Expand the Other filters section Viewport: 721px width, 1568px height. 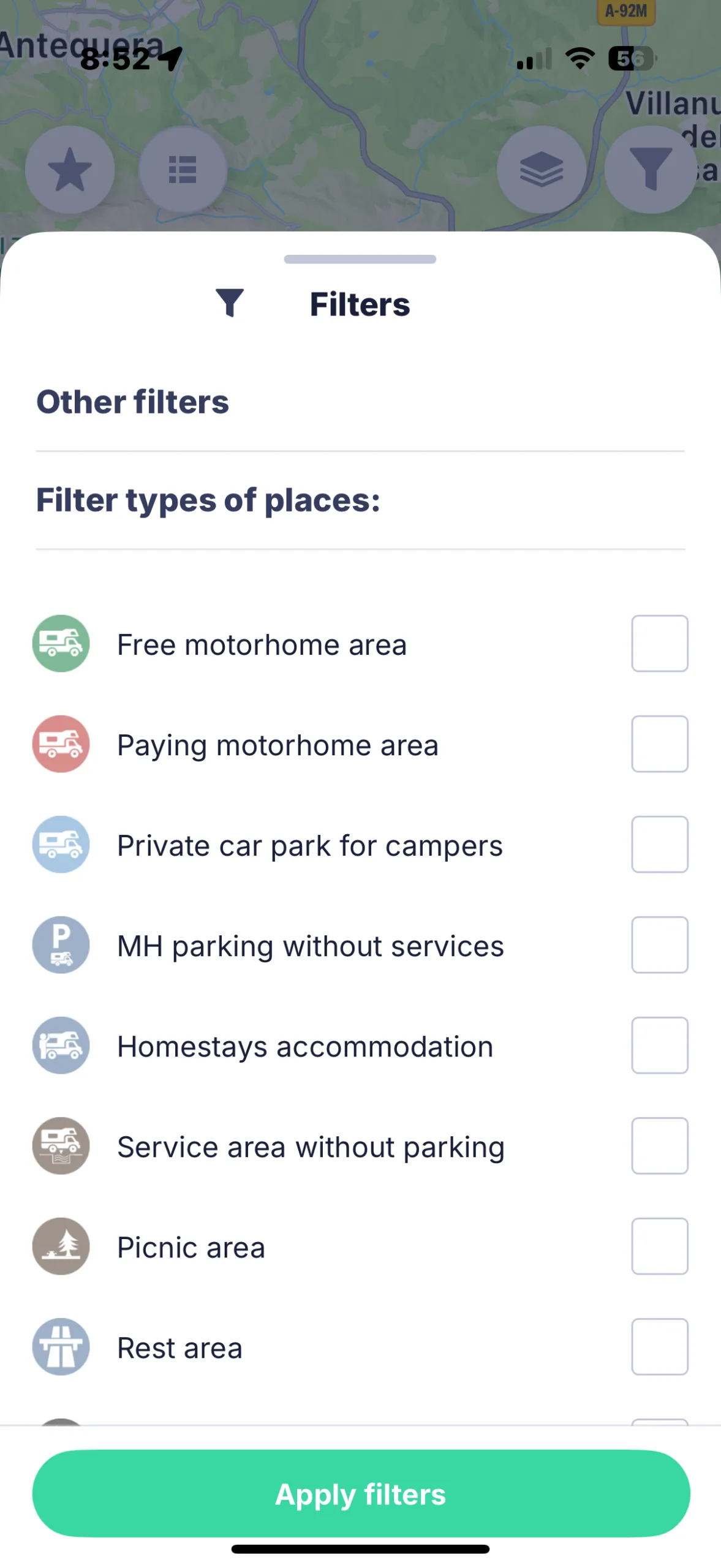coord(133,402)
